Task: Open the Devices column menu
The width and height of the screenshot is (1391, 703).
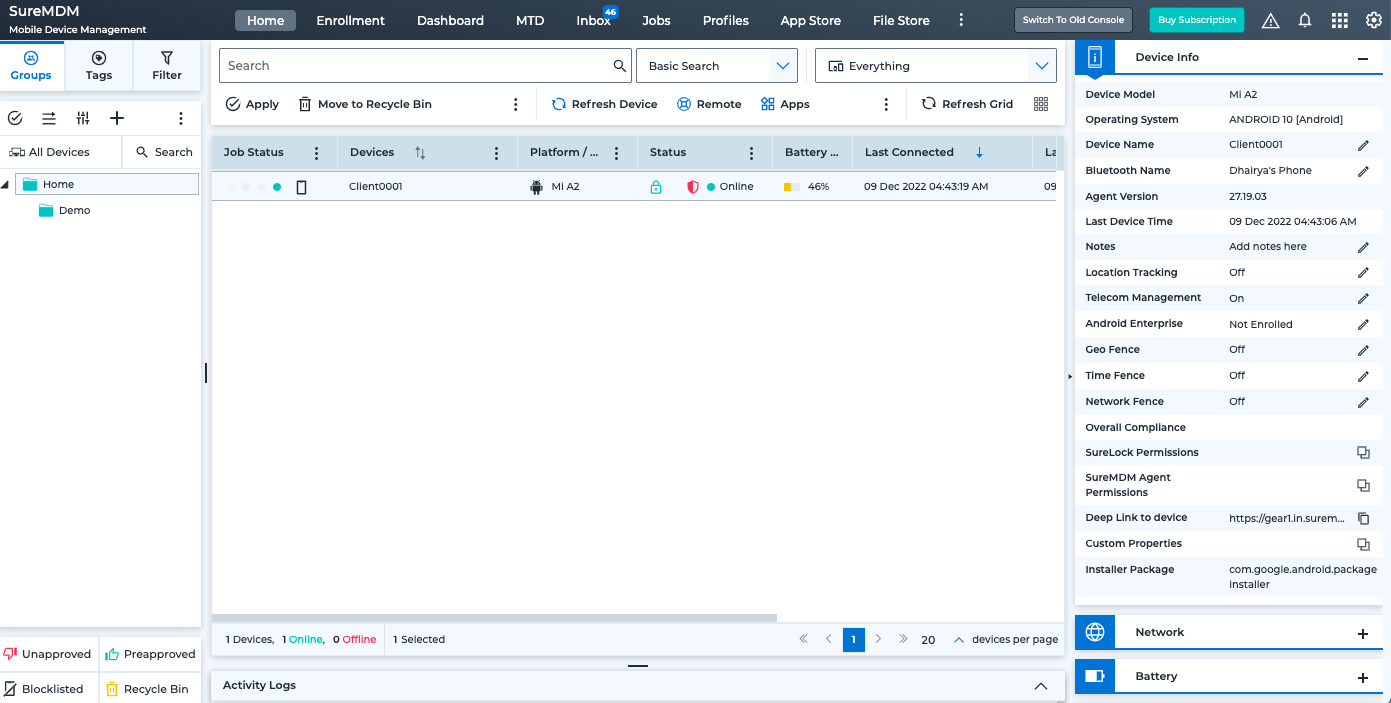Action: 497,153
